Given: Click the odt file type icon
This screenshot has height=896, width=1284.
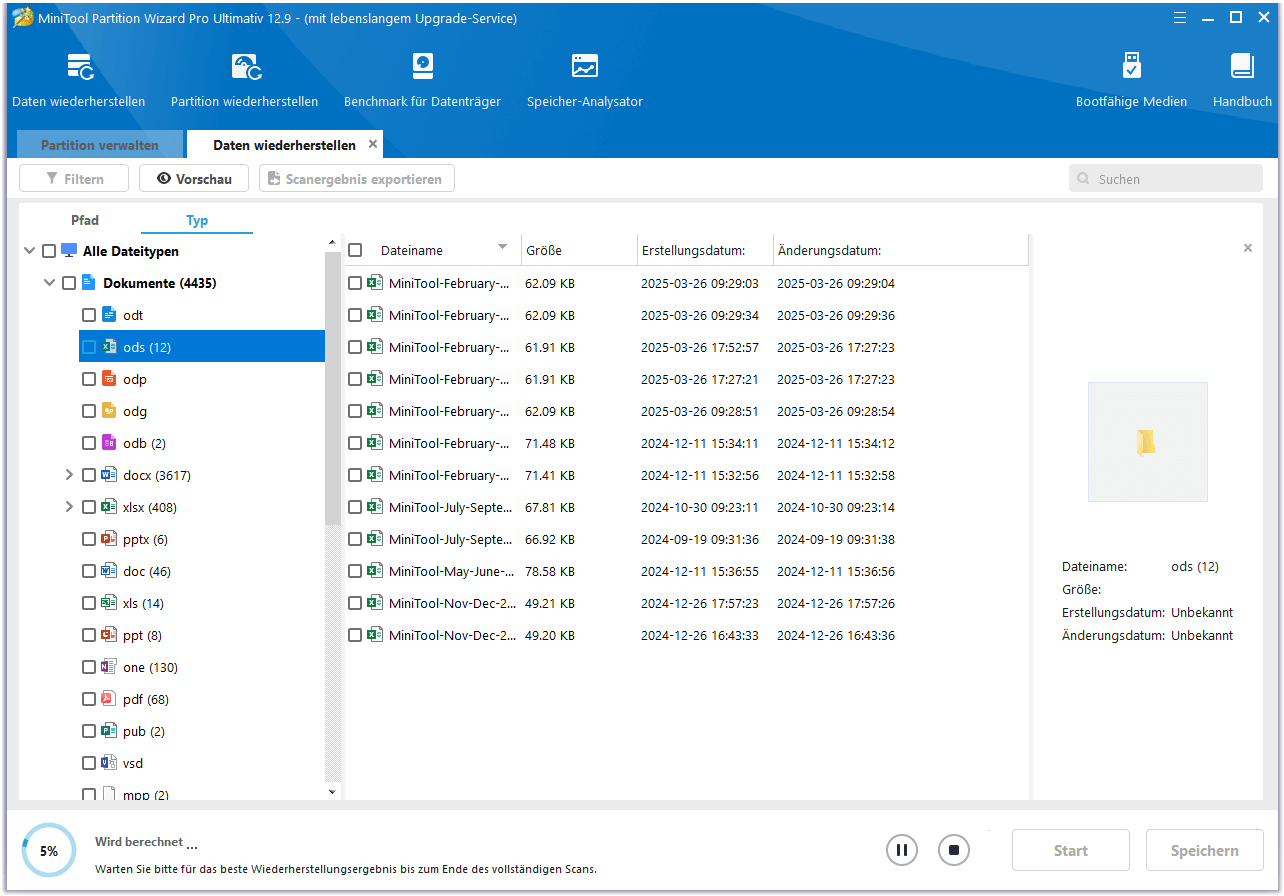Looking at the screenshot, I should pos(109,315).
